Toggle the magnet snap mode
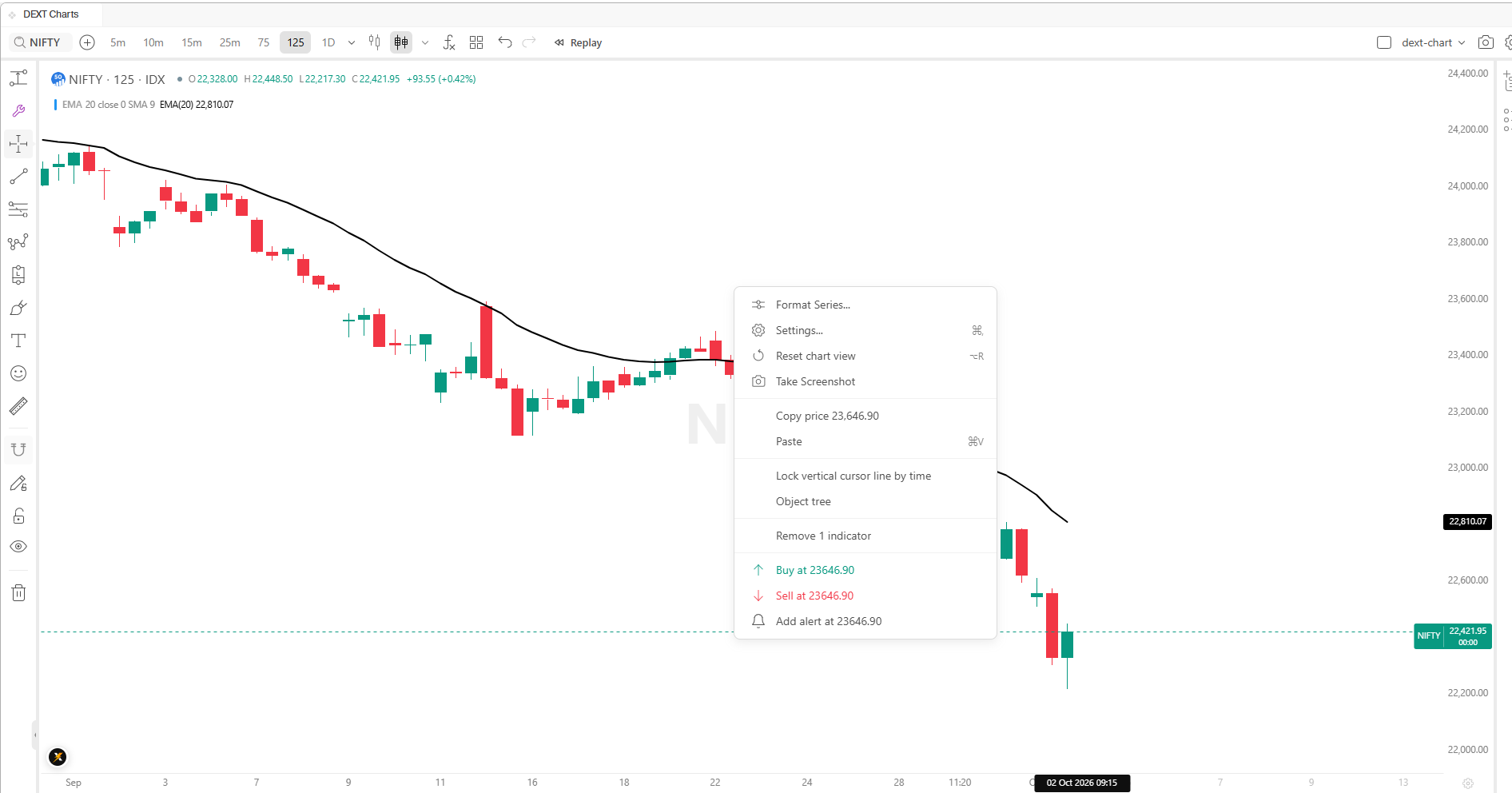Screen dimensions: 1512x793 click(18, 450)
